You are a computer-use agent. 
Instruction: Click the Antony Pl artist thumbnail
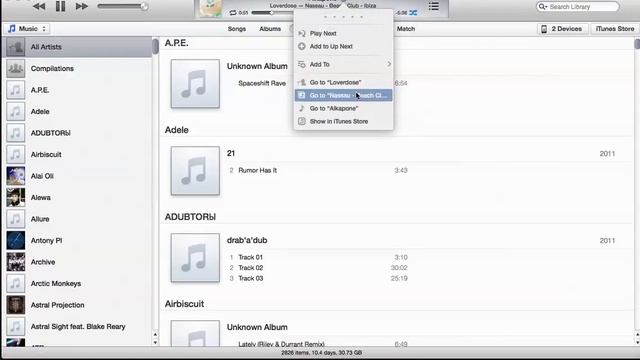click(16, 240)
